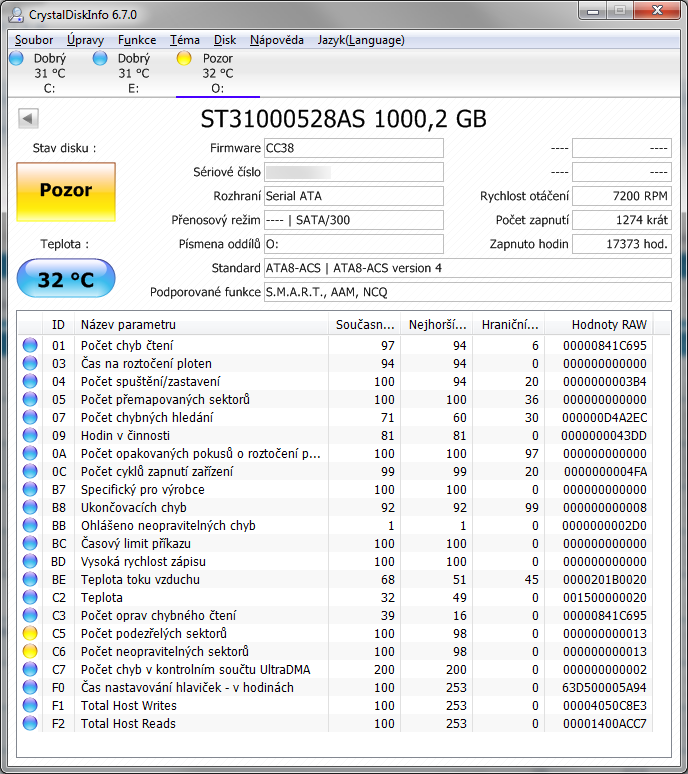Click the yellow Pozor health status button
This screenshot has width=688, height=774.
pyautogui.click(x=66, y=192)
